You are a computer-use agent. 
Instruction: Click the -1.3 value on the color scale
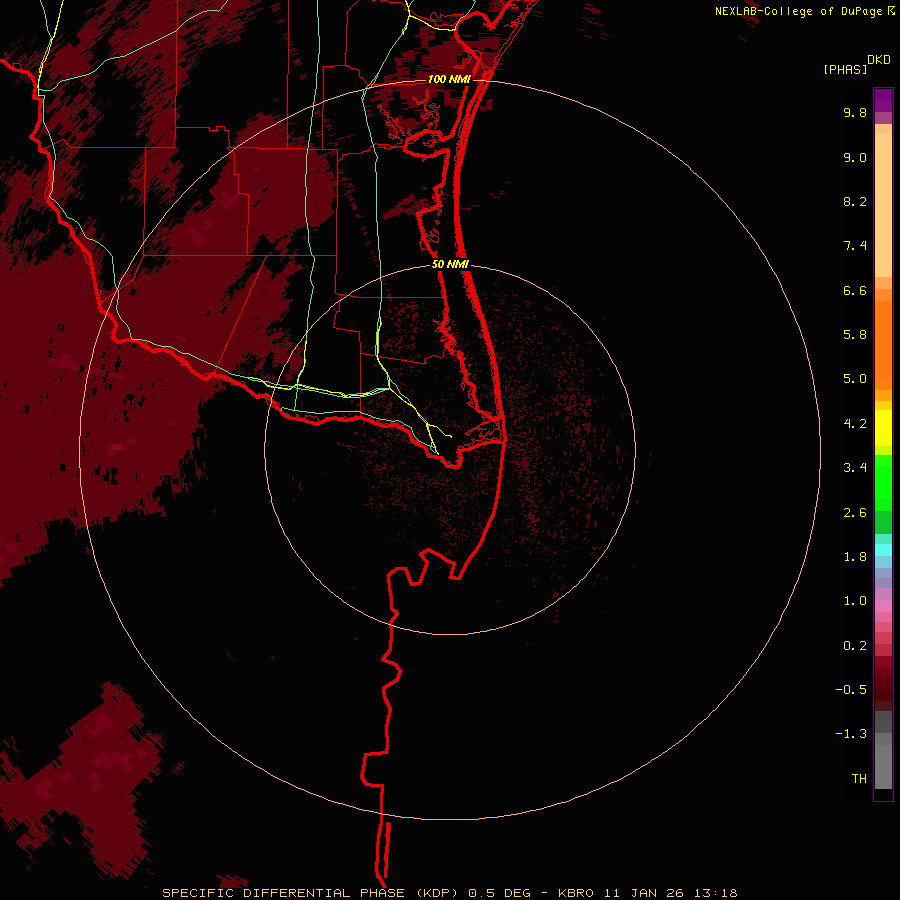[851, 734]
